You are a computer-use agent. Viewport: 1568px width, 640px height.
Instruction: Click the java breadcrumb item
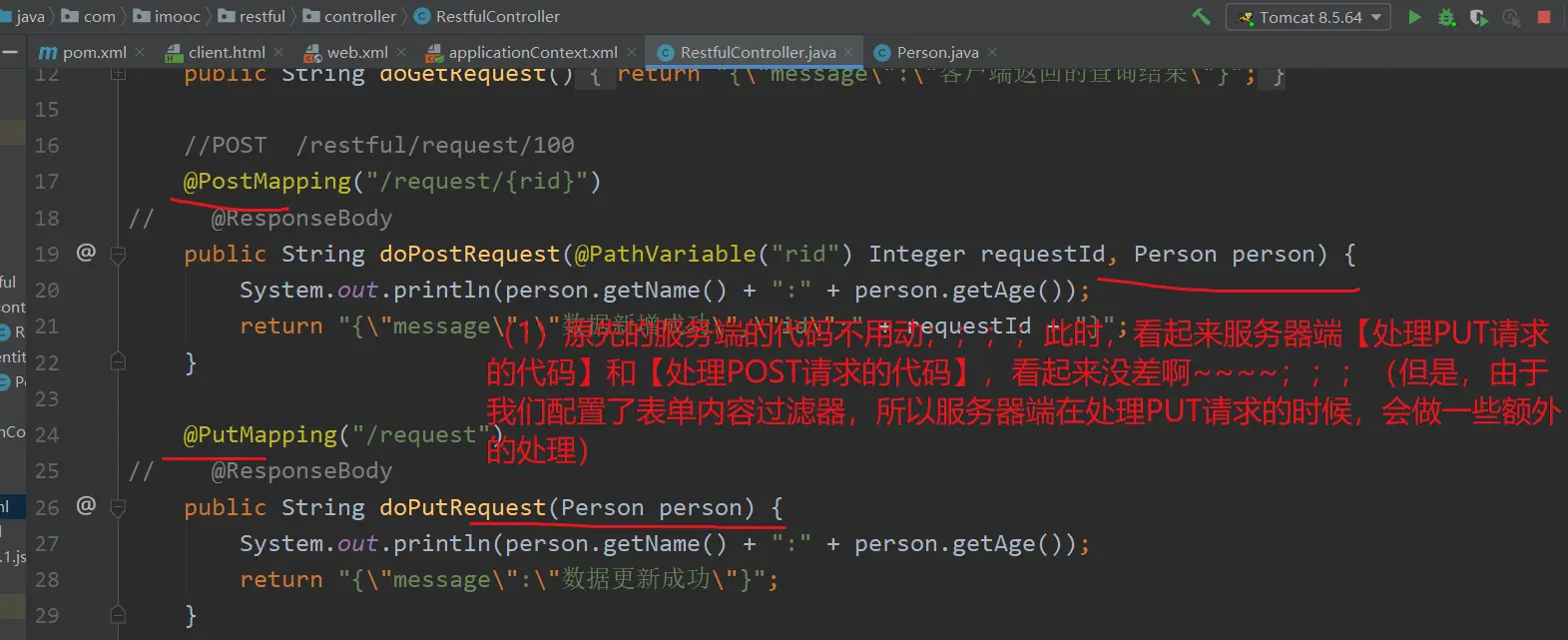[x=22, y=16]
